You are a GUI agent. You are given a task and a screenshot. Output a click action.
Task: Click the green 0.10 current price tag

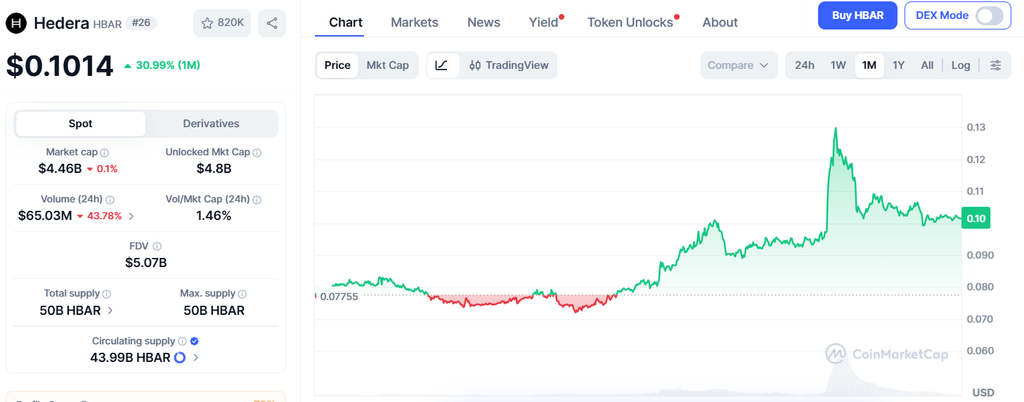tap(976, 219)
